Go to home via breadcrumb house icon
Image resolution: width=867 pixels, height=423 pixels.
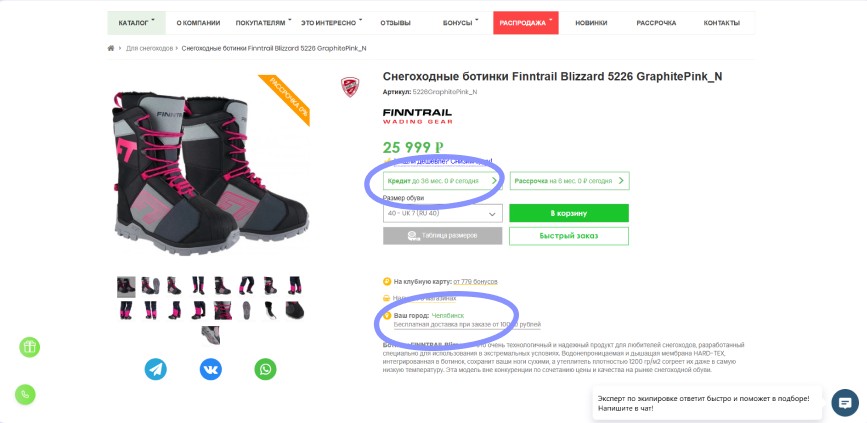pyautogui.click(x=111, y=48)
